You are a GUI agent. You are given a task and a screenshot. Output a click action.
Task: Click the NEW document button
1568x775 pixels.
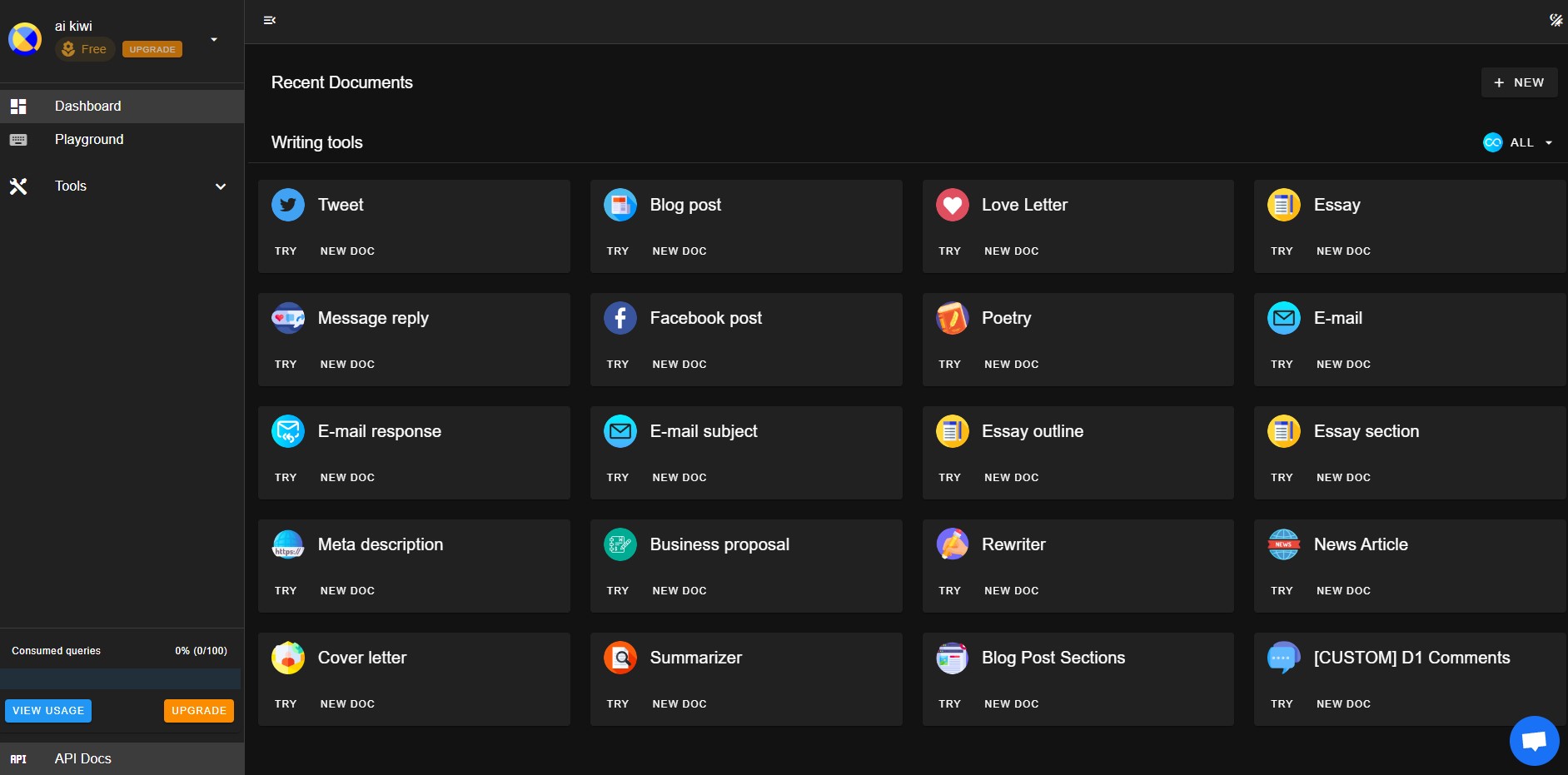[x=1519, y=82]
